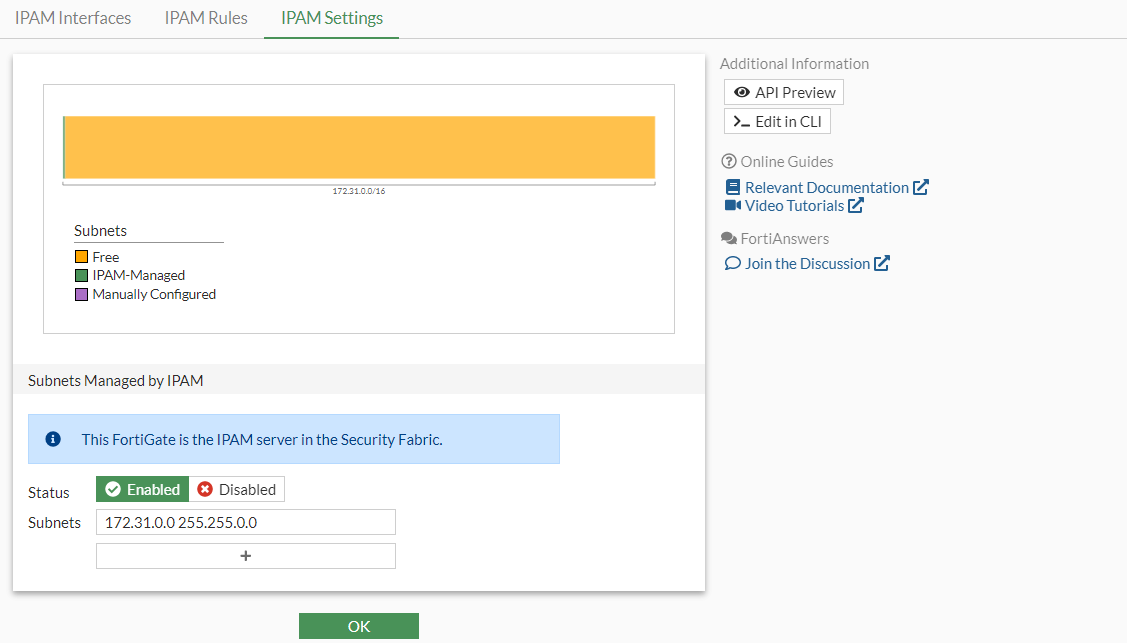Screen dimensions: 1127x643
Task: Click the book icon beside Relevant Documentation
Action: point(733,187)
